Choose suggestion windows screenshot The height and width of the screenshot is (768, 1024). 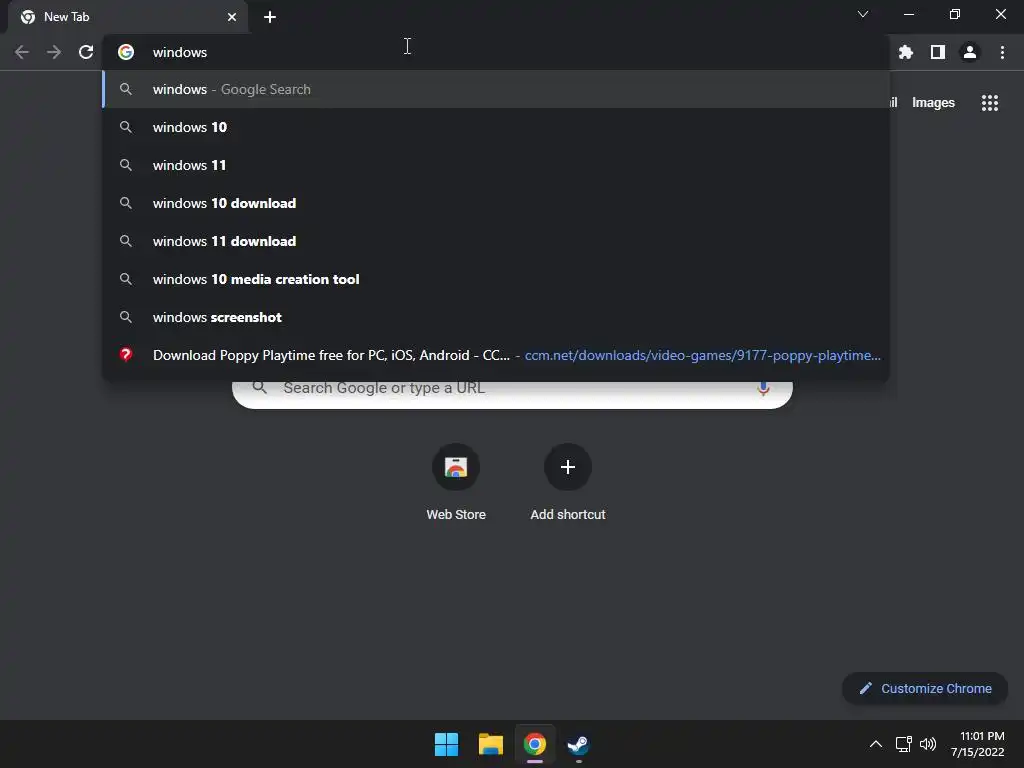pos(496,317)
